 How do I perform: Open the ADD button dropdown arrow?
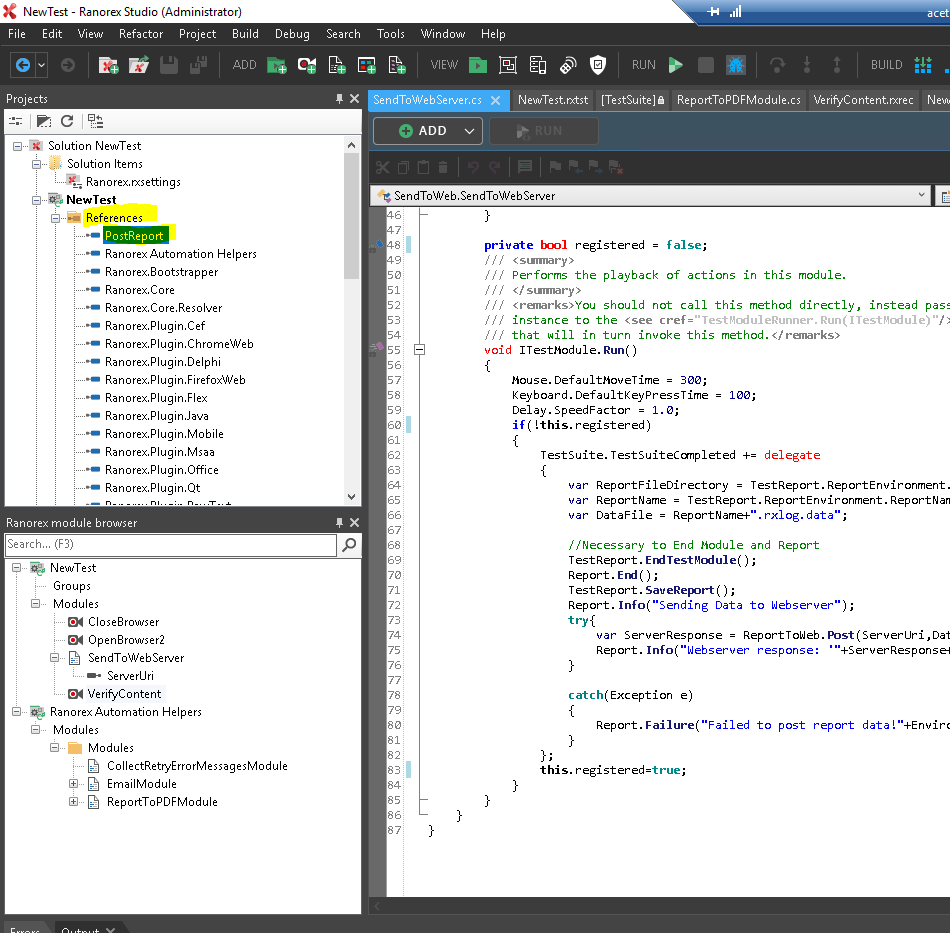click(469, 131)
